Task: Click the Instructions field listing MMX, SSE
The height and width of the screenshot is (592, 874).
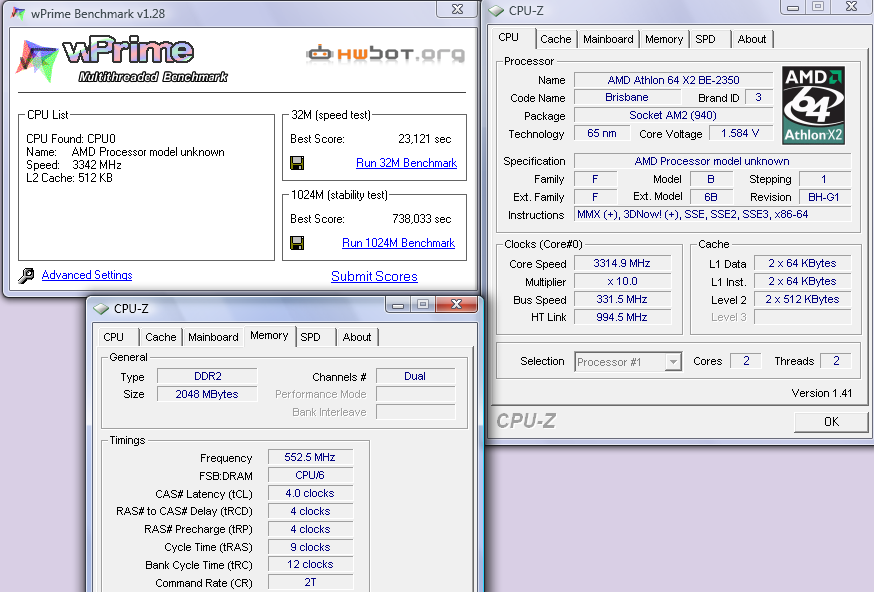Action: click(x=712, y=215)
